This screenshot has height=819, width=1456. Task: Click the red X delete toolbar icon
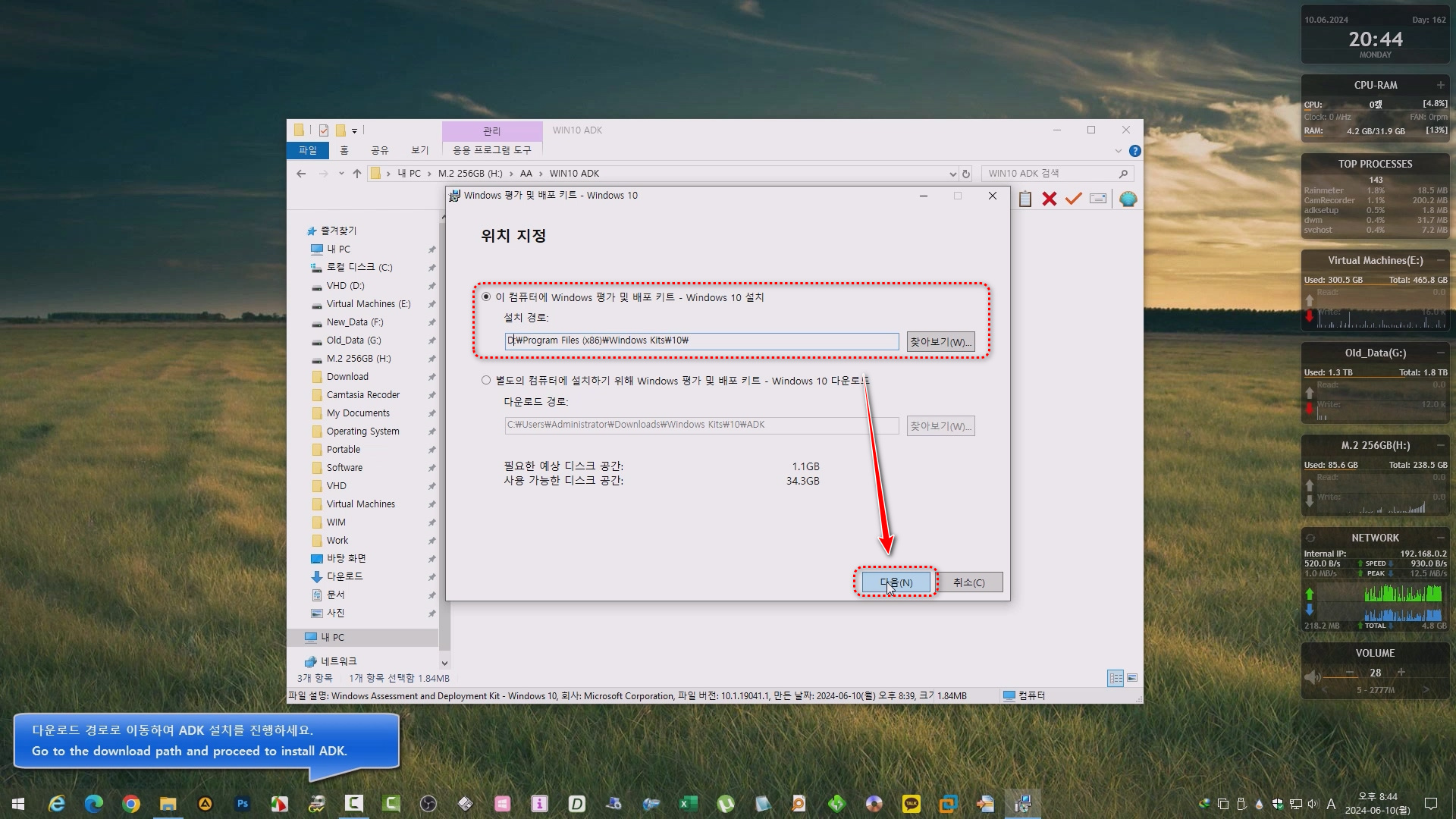pyautogui.click(x=1050, y=199)
